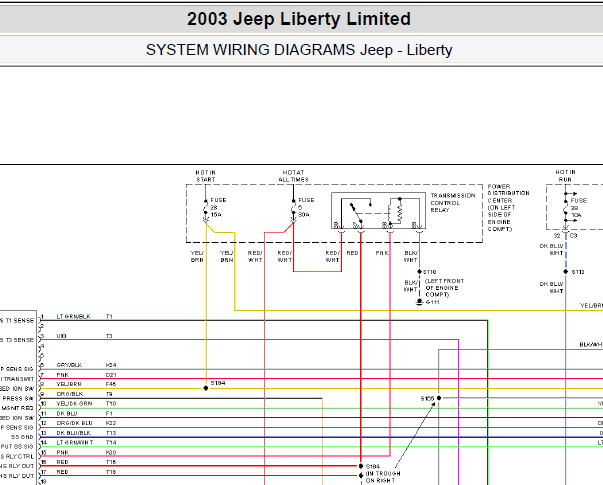Click the "YEL/DK GRN" wire color on pin 10

coord(74,404)
